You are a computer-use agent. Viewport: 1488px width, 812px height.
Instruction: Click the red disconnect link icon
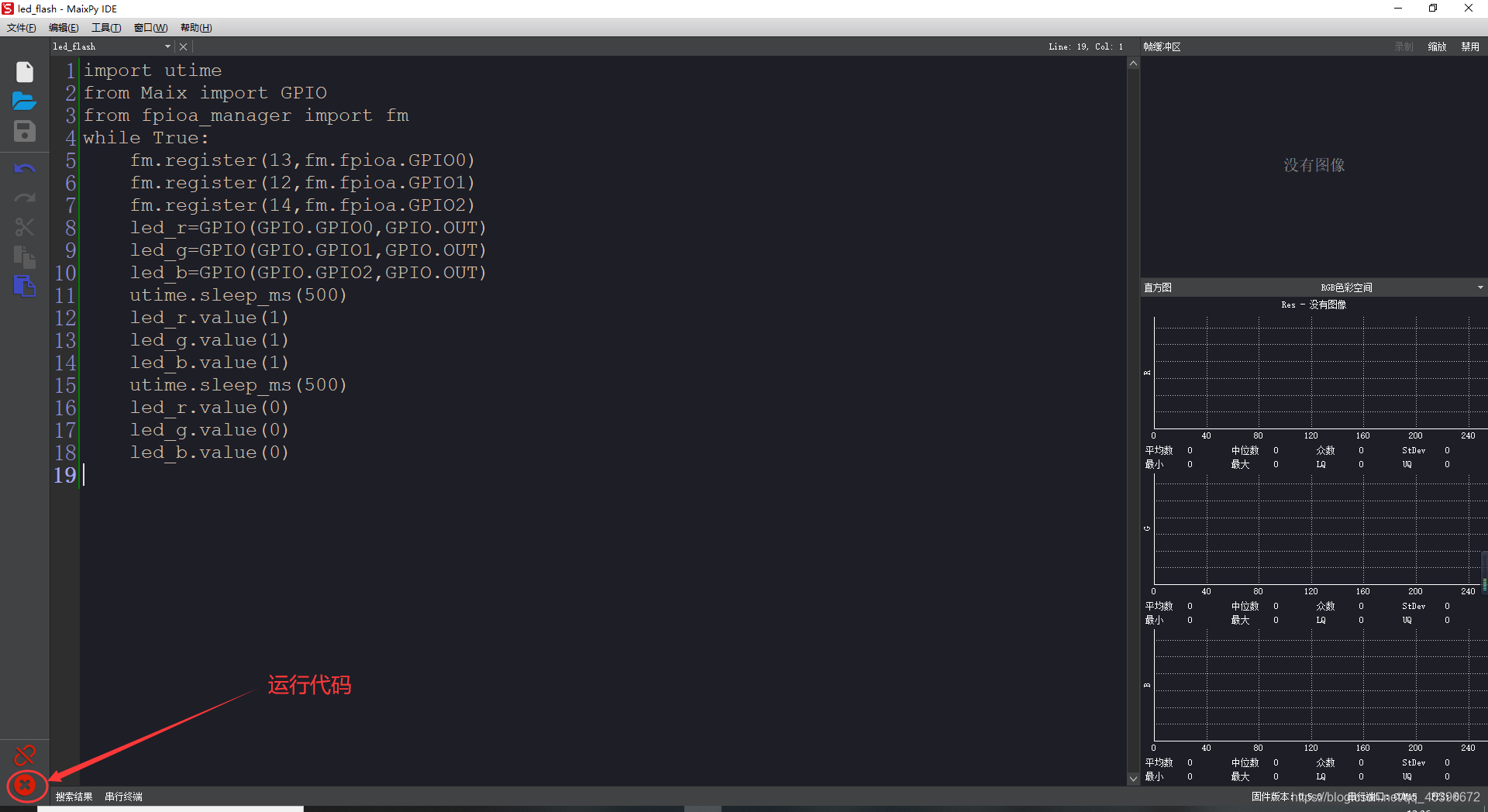[25, 755]
